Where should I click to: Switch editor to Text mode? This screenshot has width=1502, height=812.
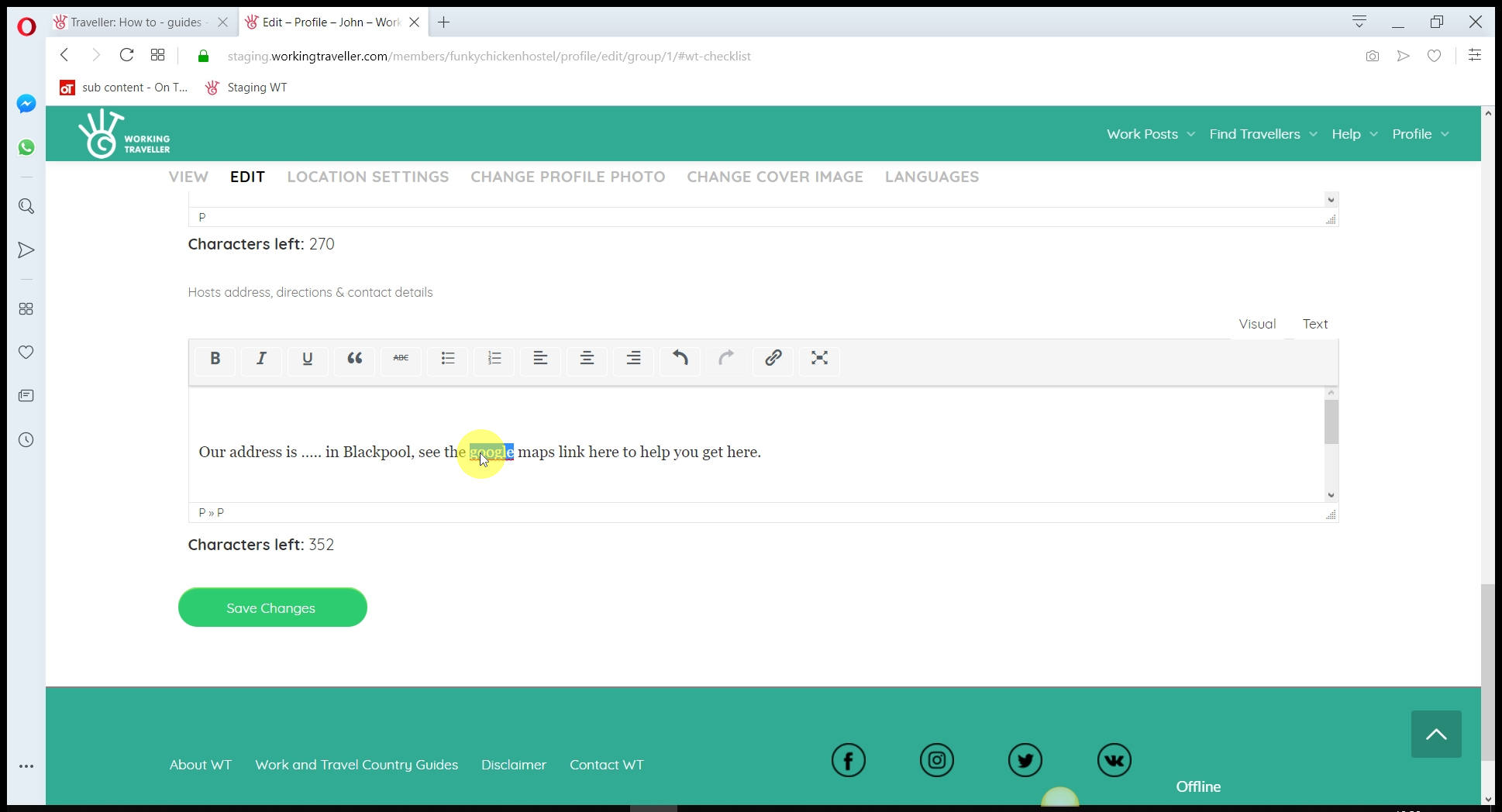coord(1314,324)
